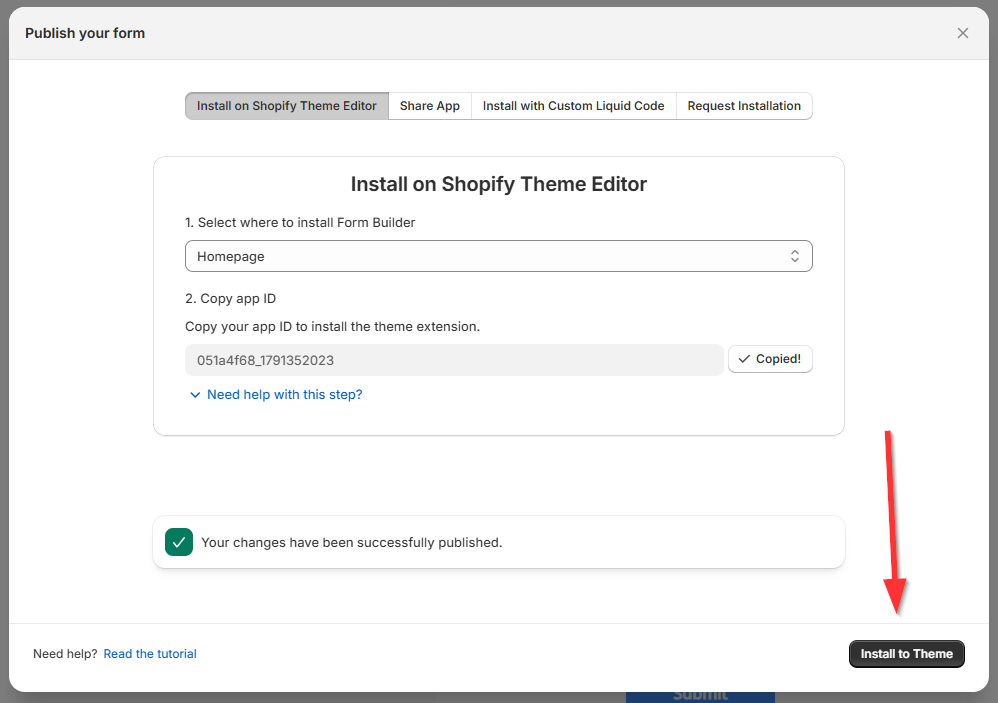This screenshot has height=703, width=998.
Task: Select the Install on Shopify Theme Editor tab
Action: point(286,106)
